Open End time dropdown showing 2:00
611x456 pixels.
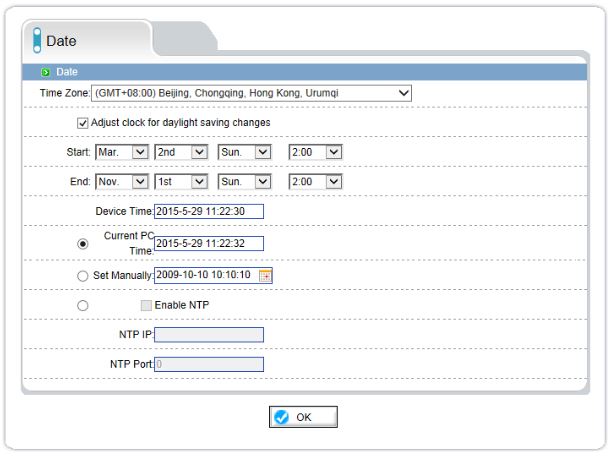tap(315, 182)
